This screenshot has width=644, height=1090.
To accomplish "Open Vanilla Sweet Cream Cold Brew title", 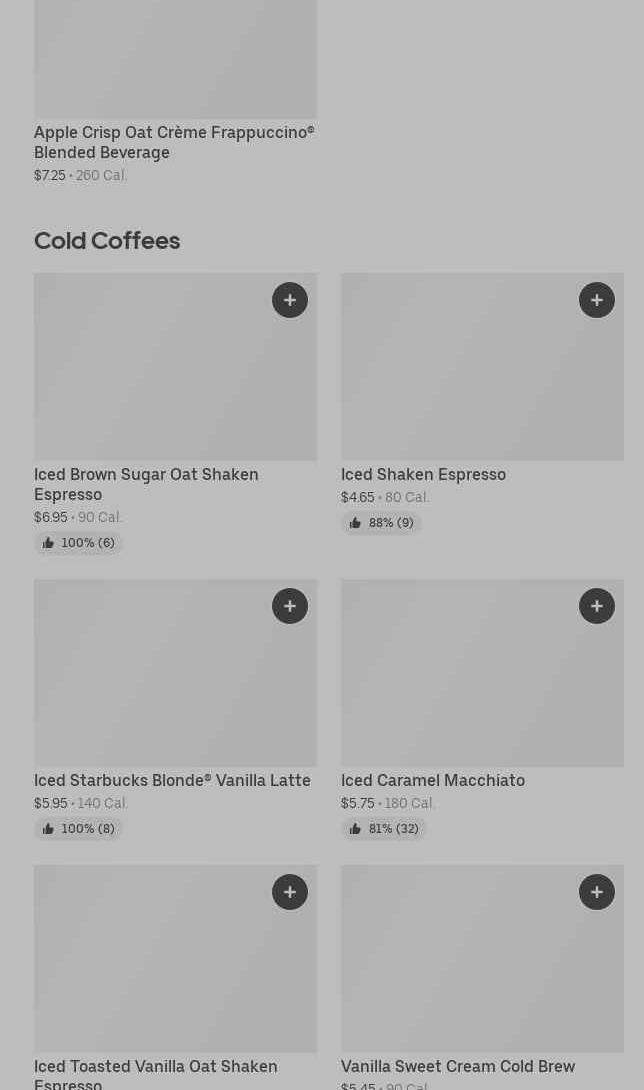I will 457,1067.
